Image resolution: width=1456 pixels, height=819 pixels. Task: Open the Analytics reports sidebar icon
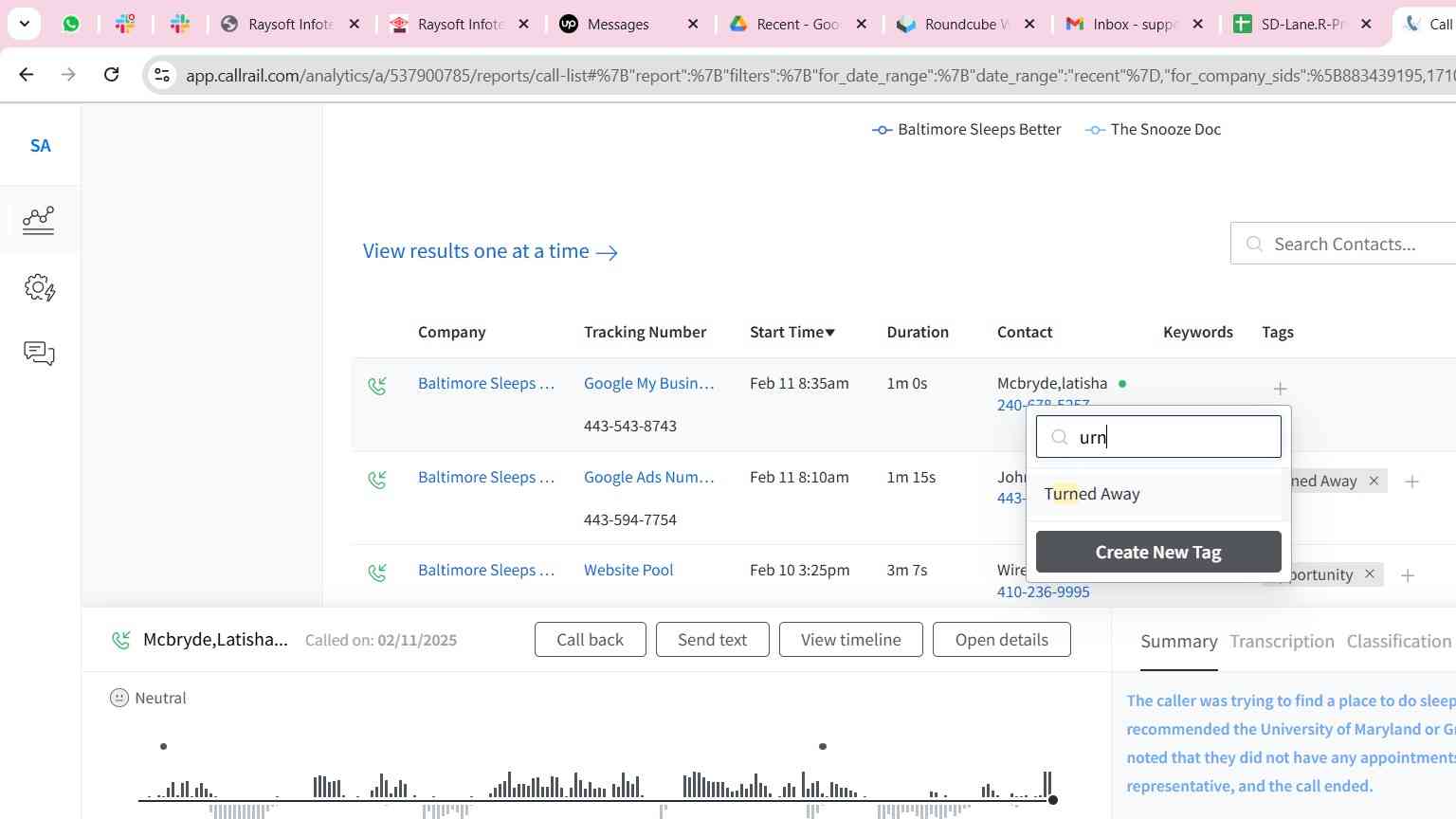(x=39, y=219)
